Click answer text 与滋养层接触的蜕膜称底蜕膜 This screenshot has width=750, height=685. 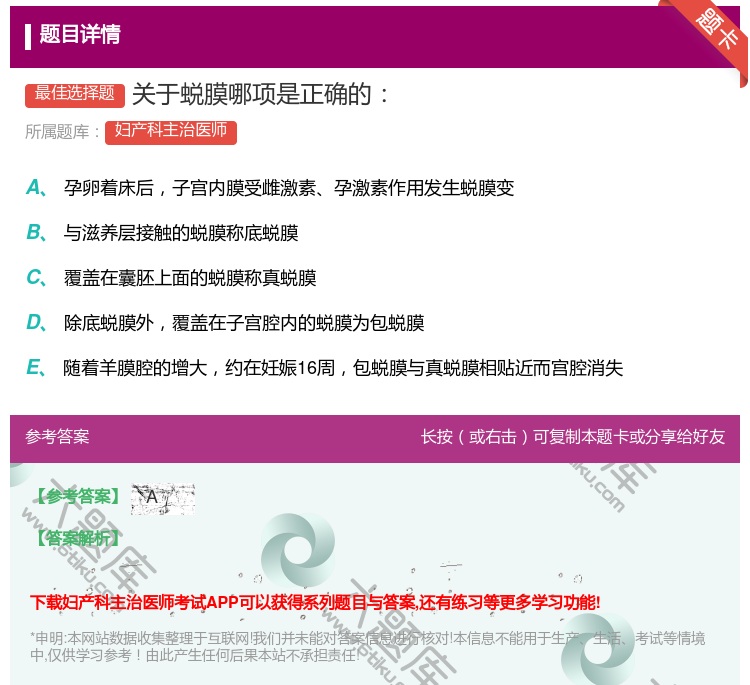181,233
